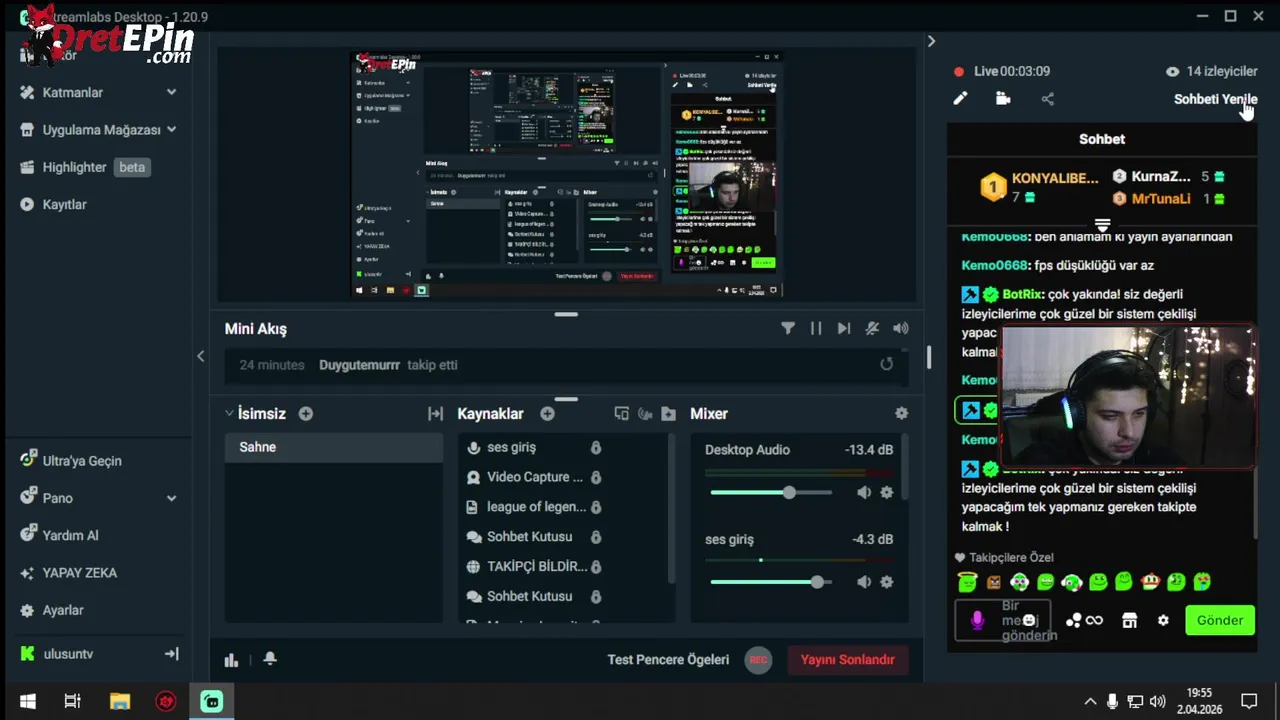Open Desktop Audio settings gear

point(886,492)
